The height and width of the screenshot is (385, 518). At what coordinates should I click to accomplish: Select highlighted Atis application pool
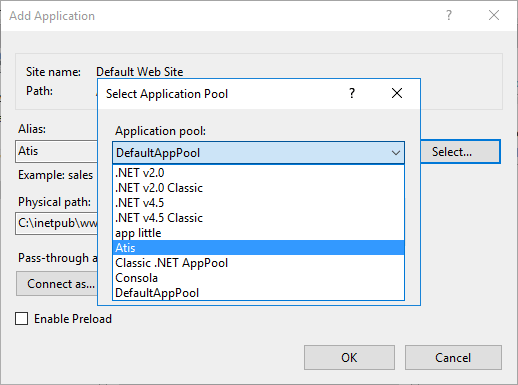[259, 248]
